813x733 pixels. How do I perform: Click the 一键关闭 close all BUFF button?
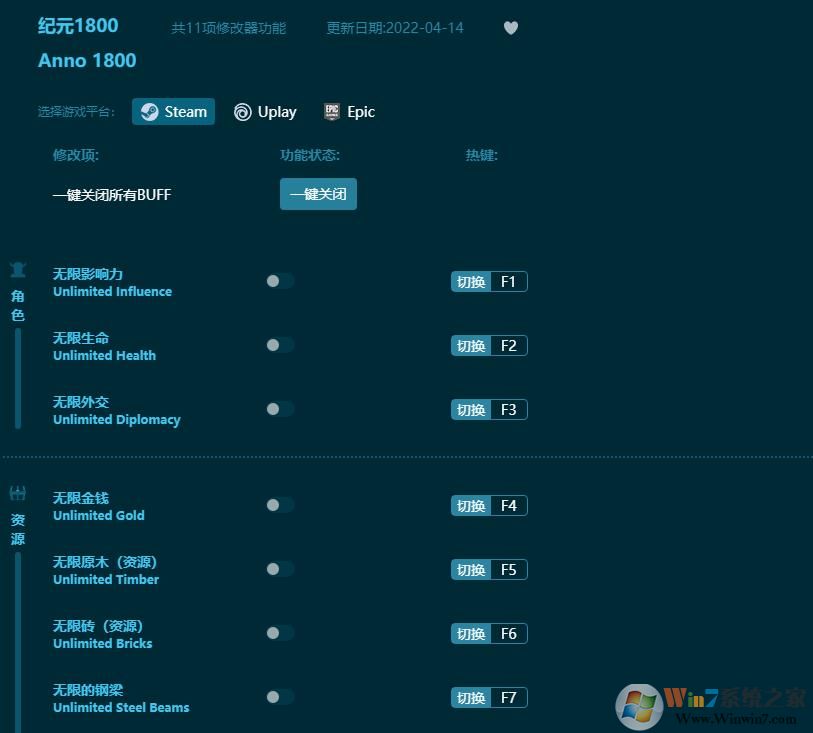pos(318,194)
